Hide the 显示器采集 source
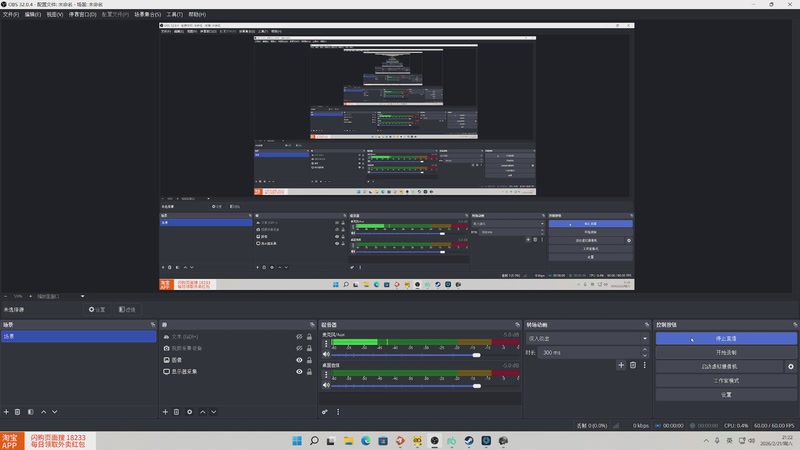The height and width of the screenshot is (450, 800). (x=299, y=371)
